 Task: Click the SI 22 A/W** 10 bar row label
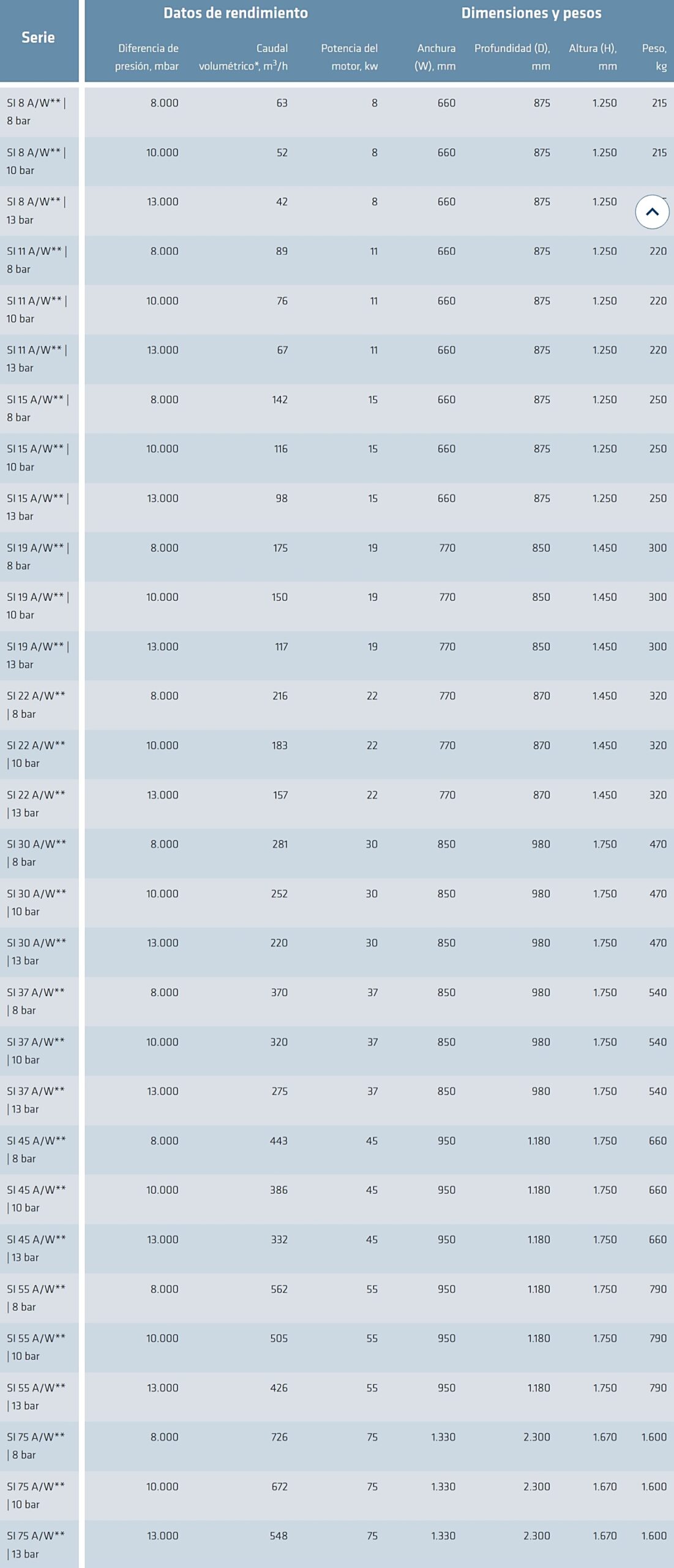36,754
